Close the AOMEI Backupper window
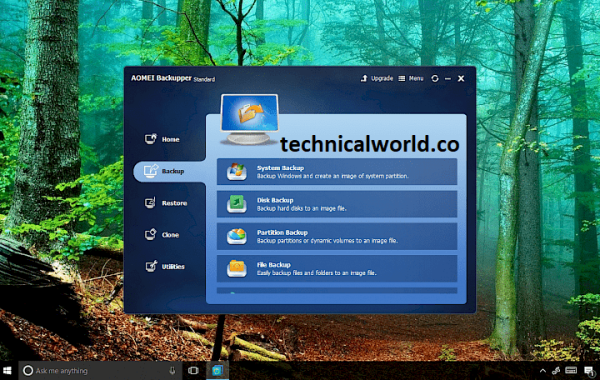Image resolution: width=600 pixels, height=380 pixels. (x=461, y=78)
